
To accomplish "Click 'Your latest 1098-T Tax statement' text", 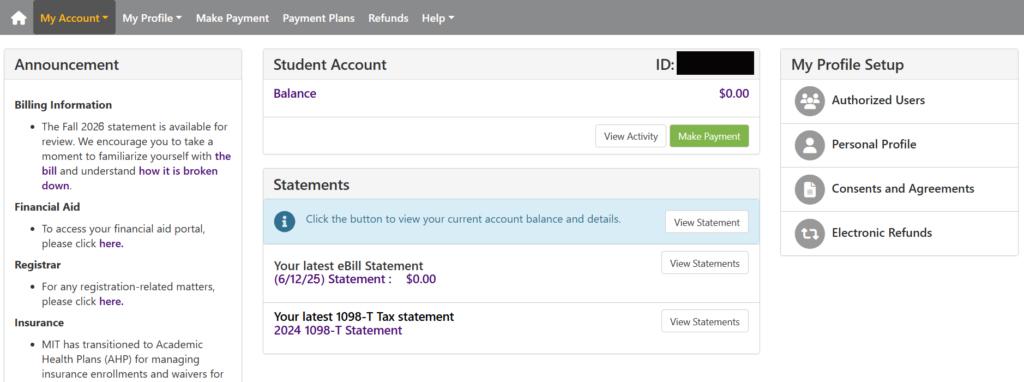I will pos(364,317).
